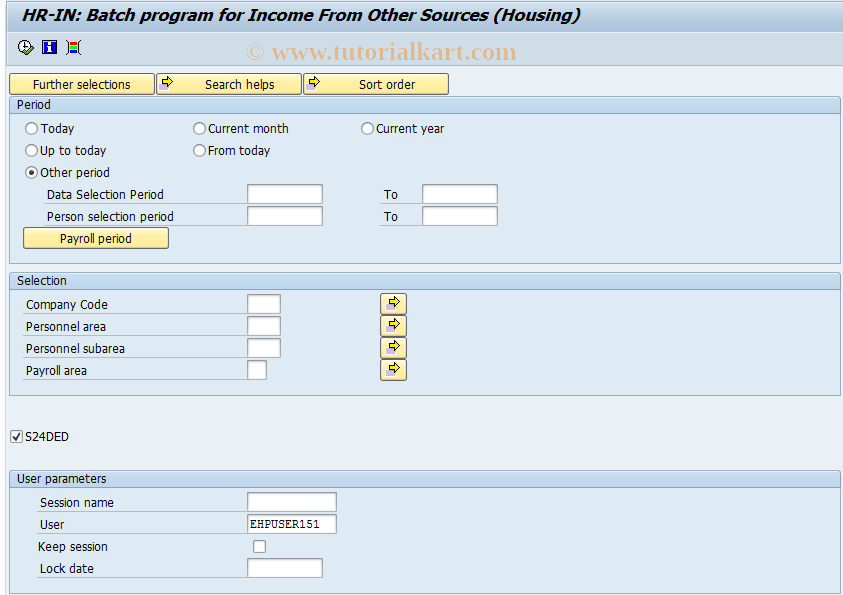The width and height of the screenshot is (843, 595).
Task: Select the Current year period
Action: 367,128
